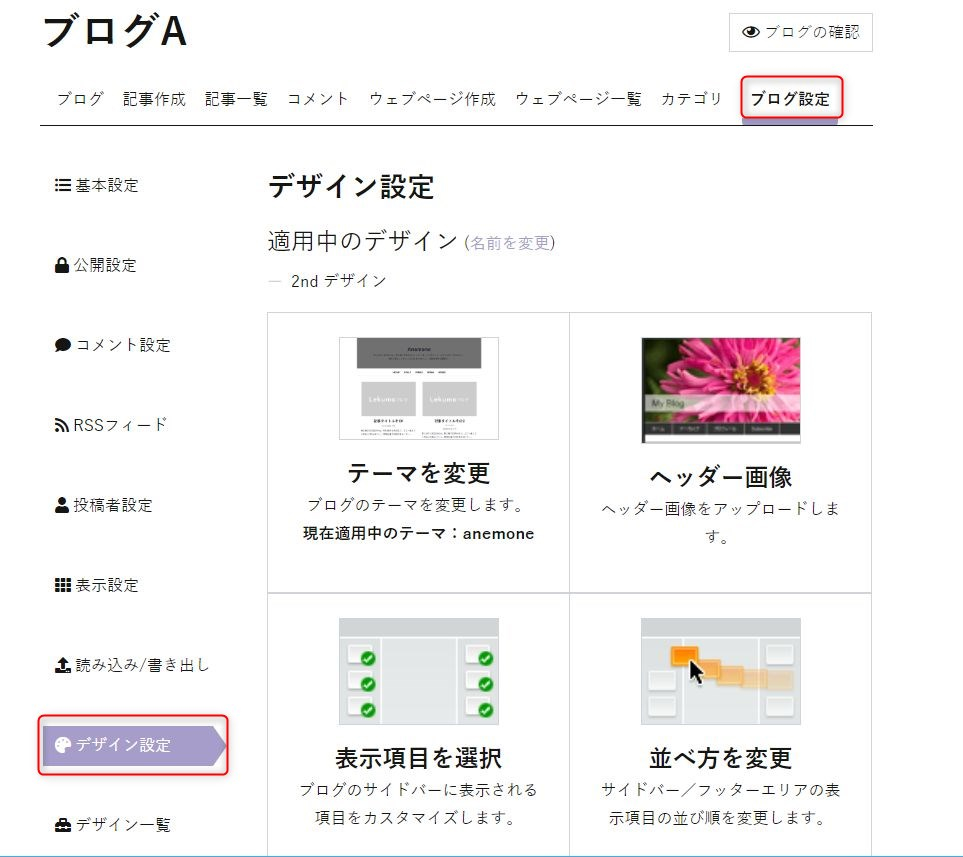Select the ブログ設定 tab

click(790, 99)
